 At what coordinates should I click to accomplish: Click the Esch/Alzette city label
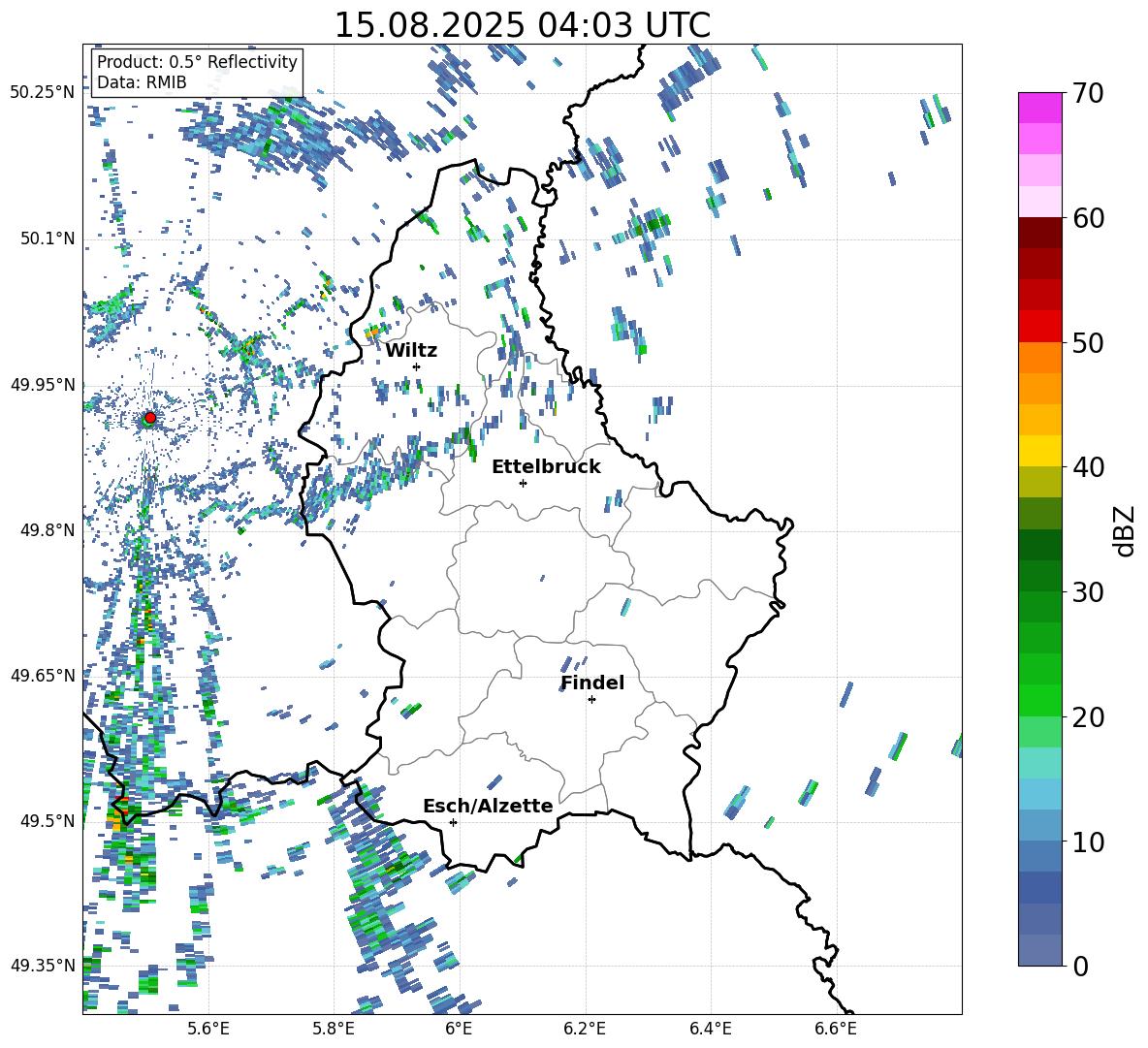[488, 806]
